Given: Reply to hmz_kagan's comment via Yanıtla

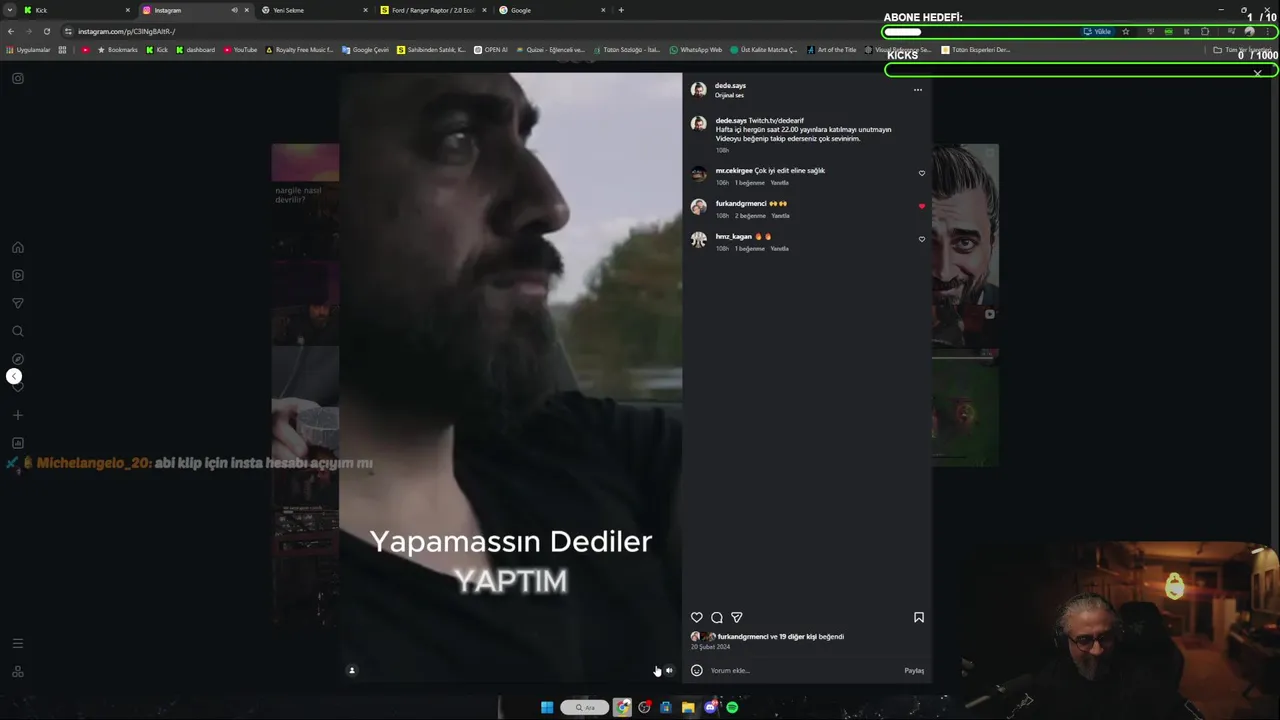Looking at the screenshot, I should point(779,249).
